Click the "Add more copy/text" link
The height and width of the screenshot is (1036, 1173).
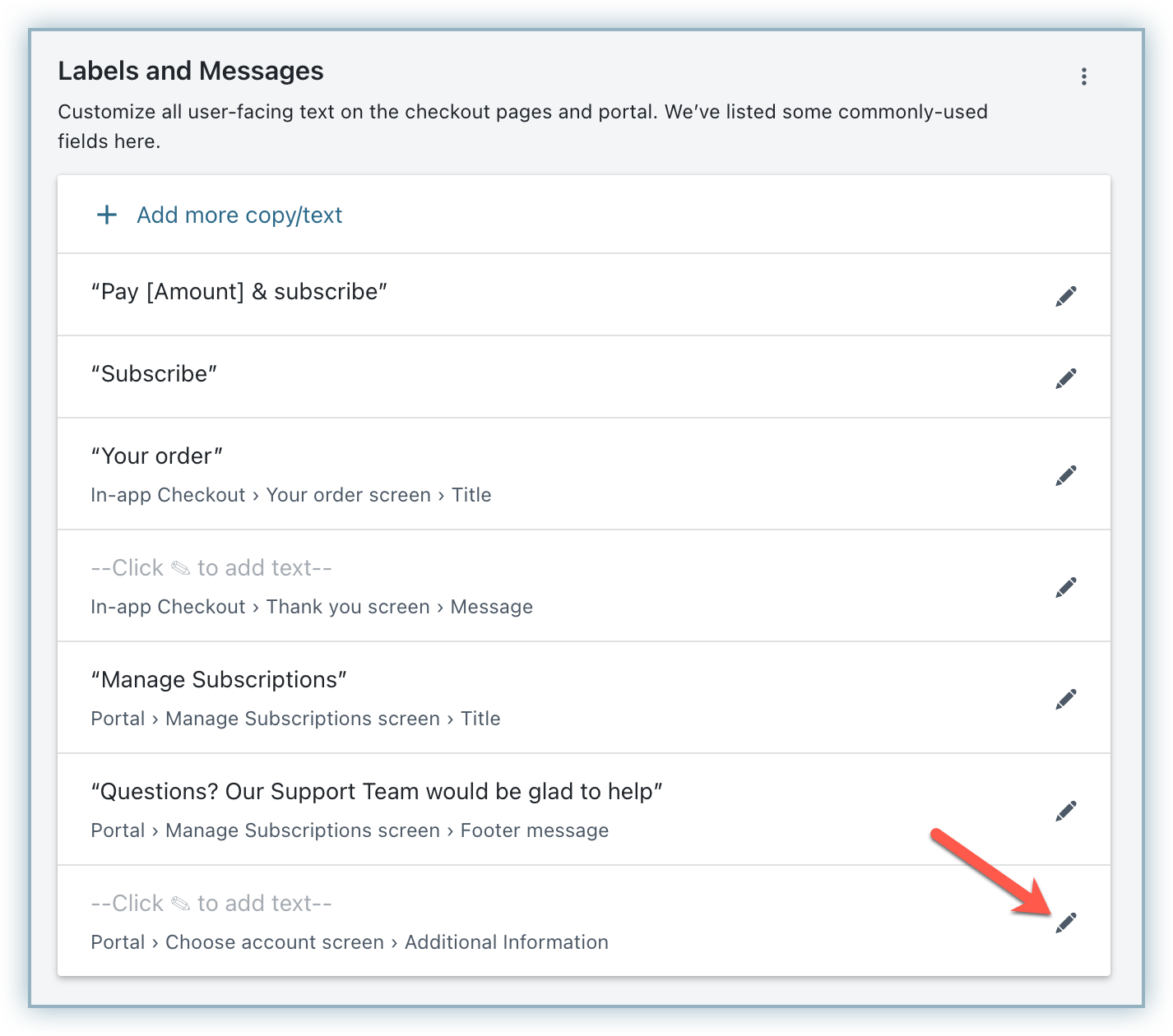239,215
